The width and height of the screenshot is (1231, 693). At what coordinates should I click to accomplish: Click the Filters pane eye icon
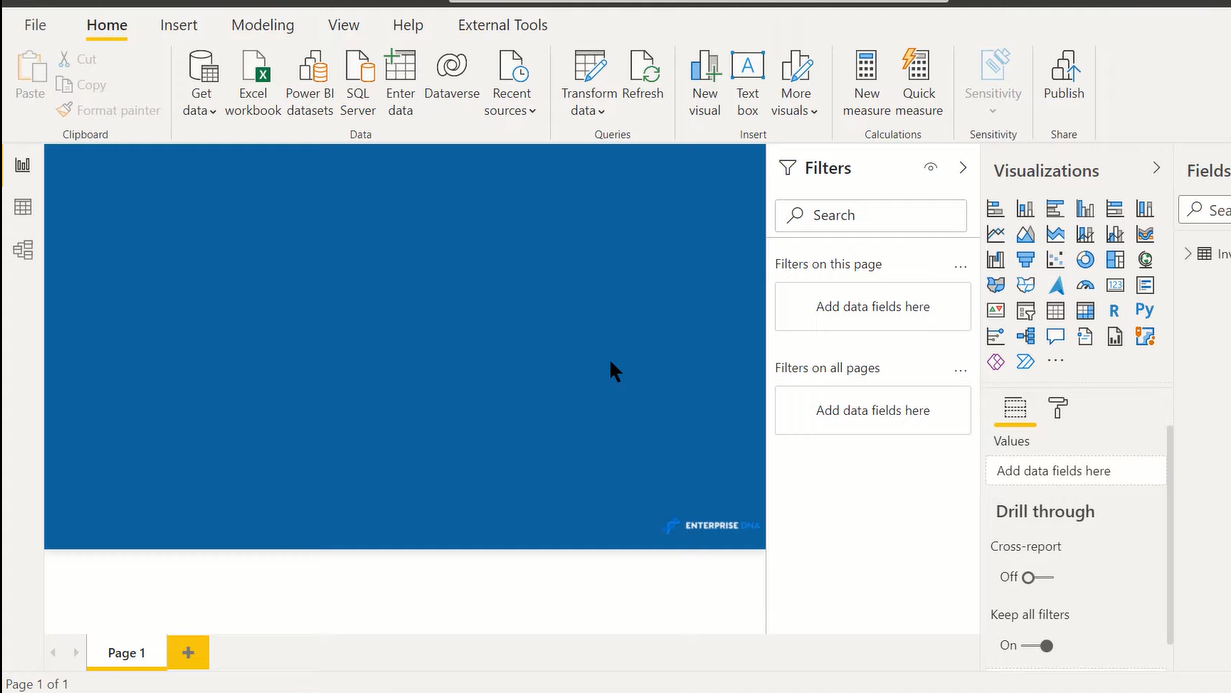tap(931, 168)
